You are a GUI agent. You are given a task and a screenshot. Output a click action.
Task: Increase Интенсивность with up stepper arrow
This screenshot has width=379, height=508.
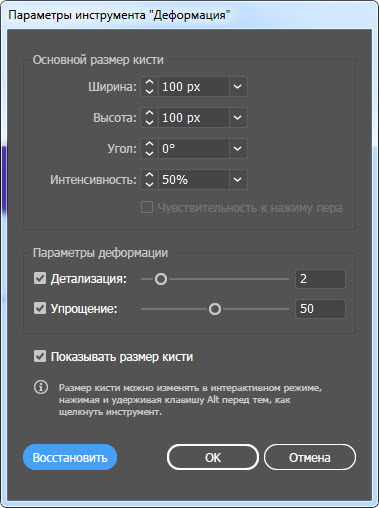pyautogui.click(x=150, y=175)
